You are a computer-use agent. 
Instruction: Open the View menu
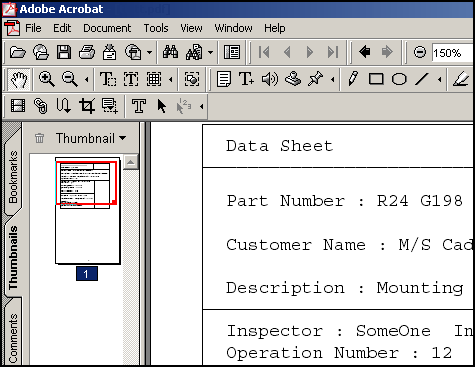(191, 28)
